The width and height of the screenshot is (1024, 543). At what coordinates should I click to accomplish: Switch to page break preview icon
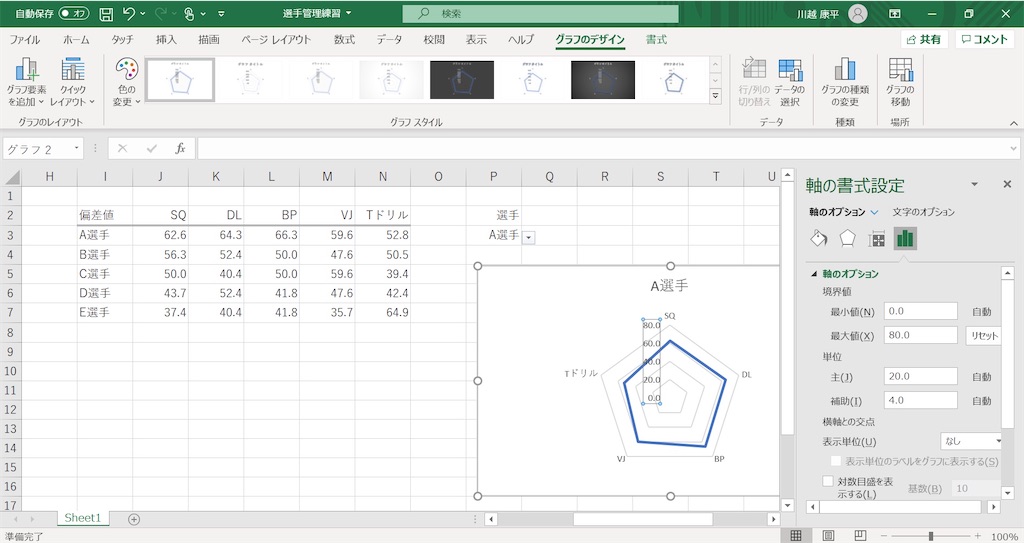[860, 536]
